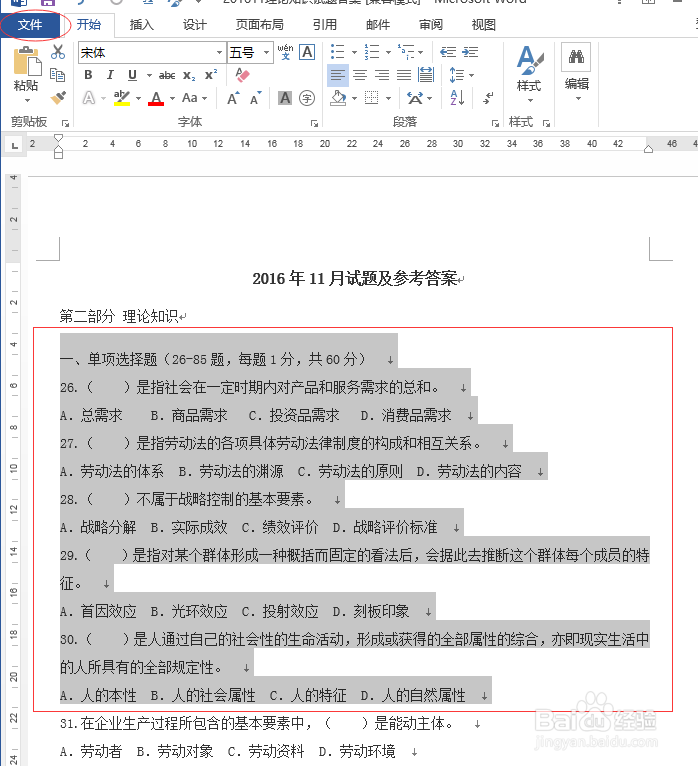Click the phonetic guide wén icon
Viewport: 698px width, 766px height.
285,52
